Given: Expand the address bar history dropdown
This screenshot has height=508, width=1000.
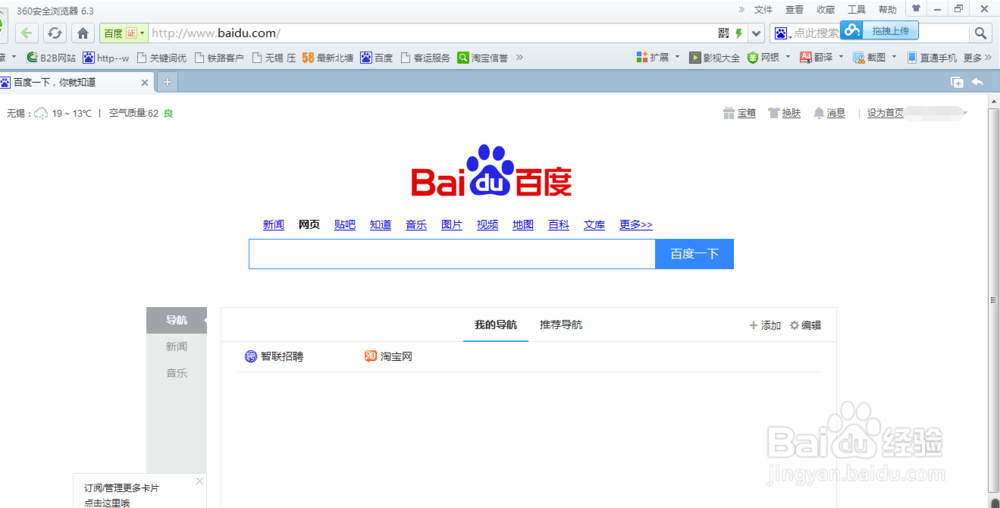Looking at the screenshot, I should (x=756, y=33).
